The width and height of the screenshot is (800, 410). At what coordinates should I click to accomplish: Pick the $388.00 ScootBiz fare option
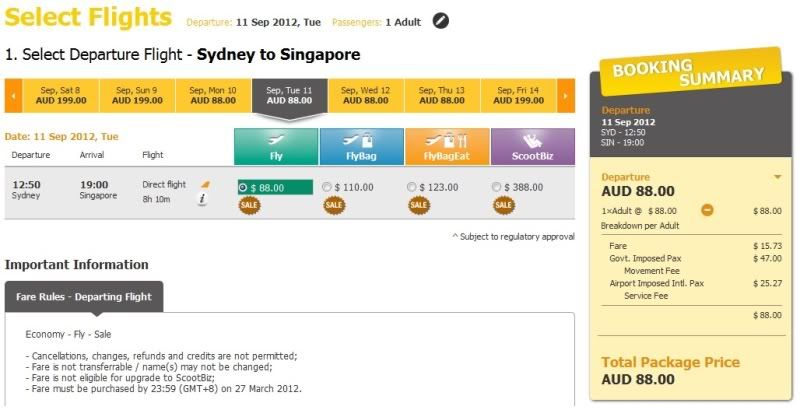click(x=497, y=187)
